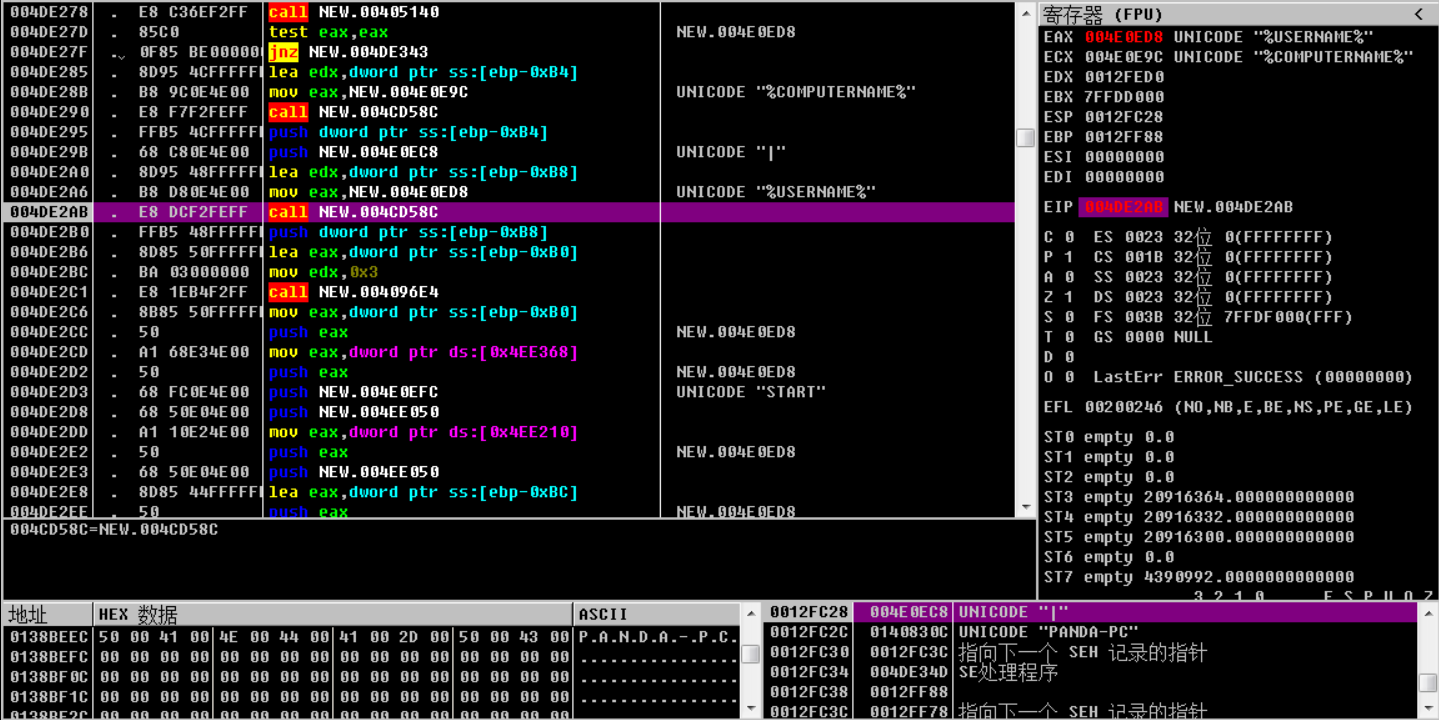Click the Z zero flag value
The height and width of the screenshot is (720, 1439).
click(1069, 297)
